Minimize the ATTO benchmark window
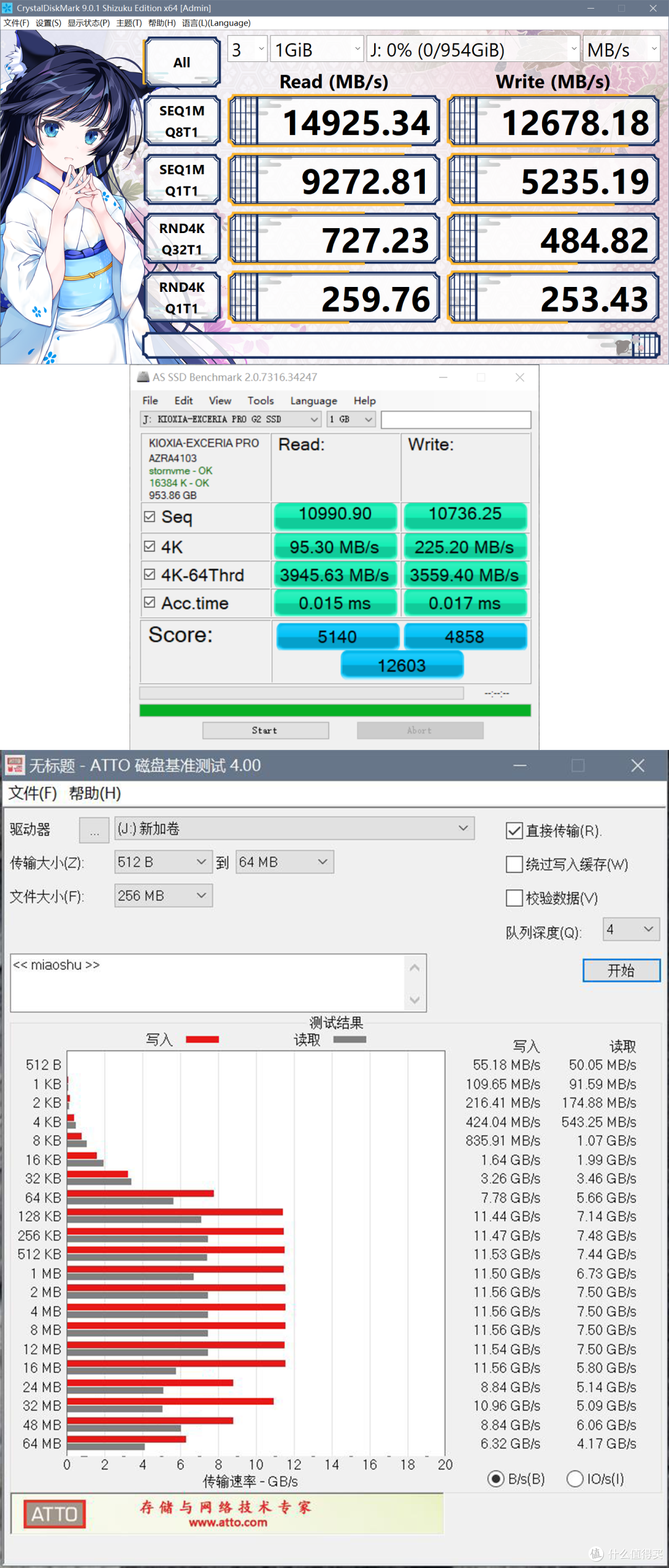 tap(520, 765)
